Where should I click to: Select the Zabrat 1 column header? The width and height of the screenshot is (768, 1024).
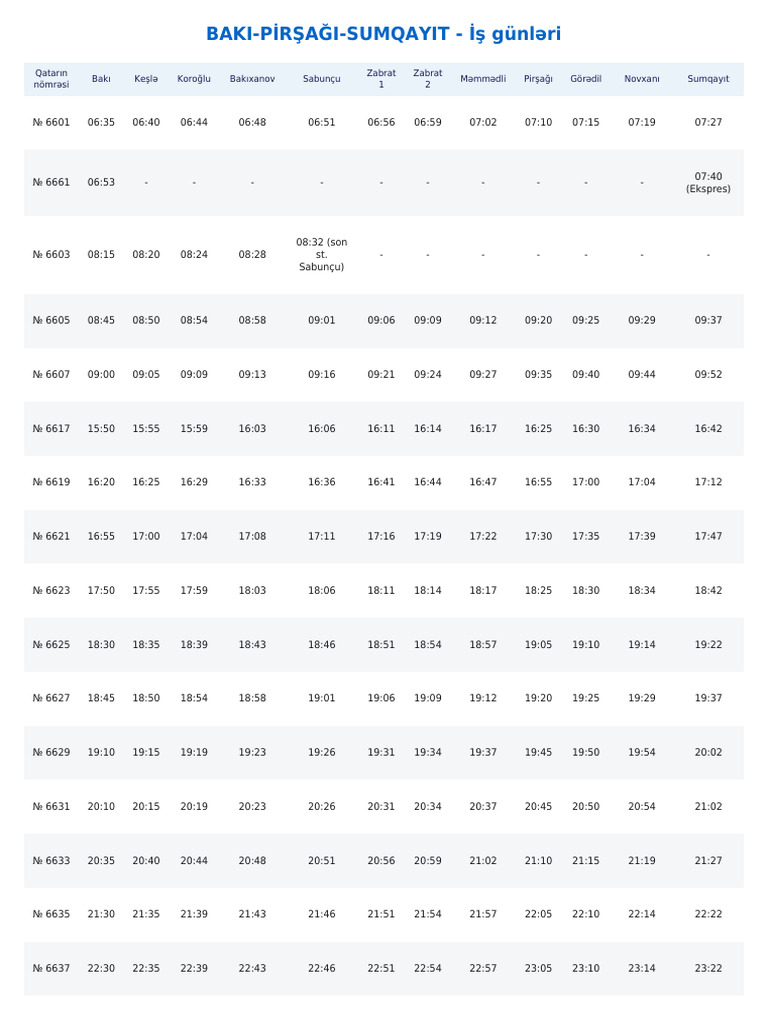tap(381, 79)
